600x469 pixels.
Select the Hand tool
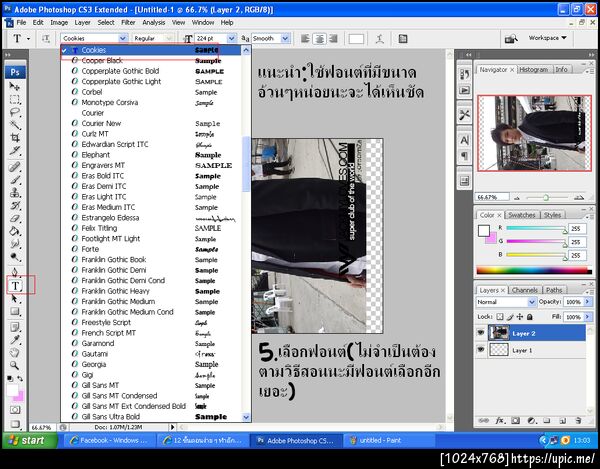pyautogui.click(x=15, y=353)
